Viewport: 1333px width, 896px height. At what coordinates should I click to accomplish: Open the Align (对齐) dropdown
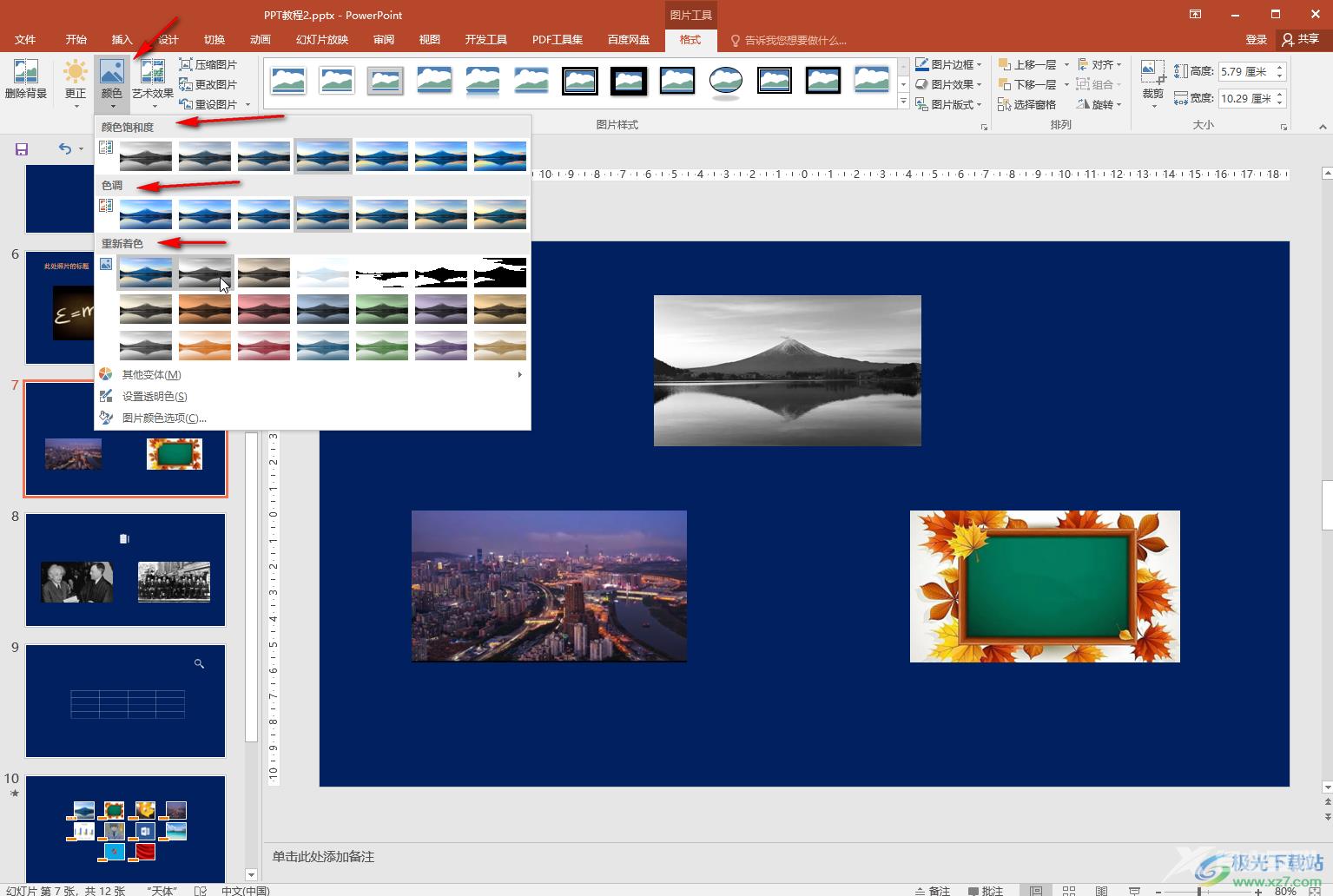pyautogui.click(x=1099, y=64)
